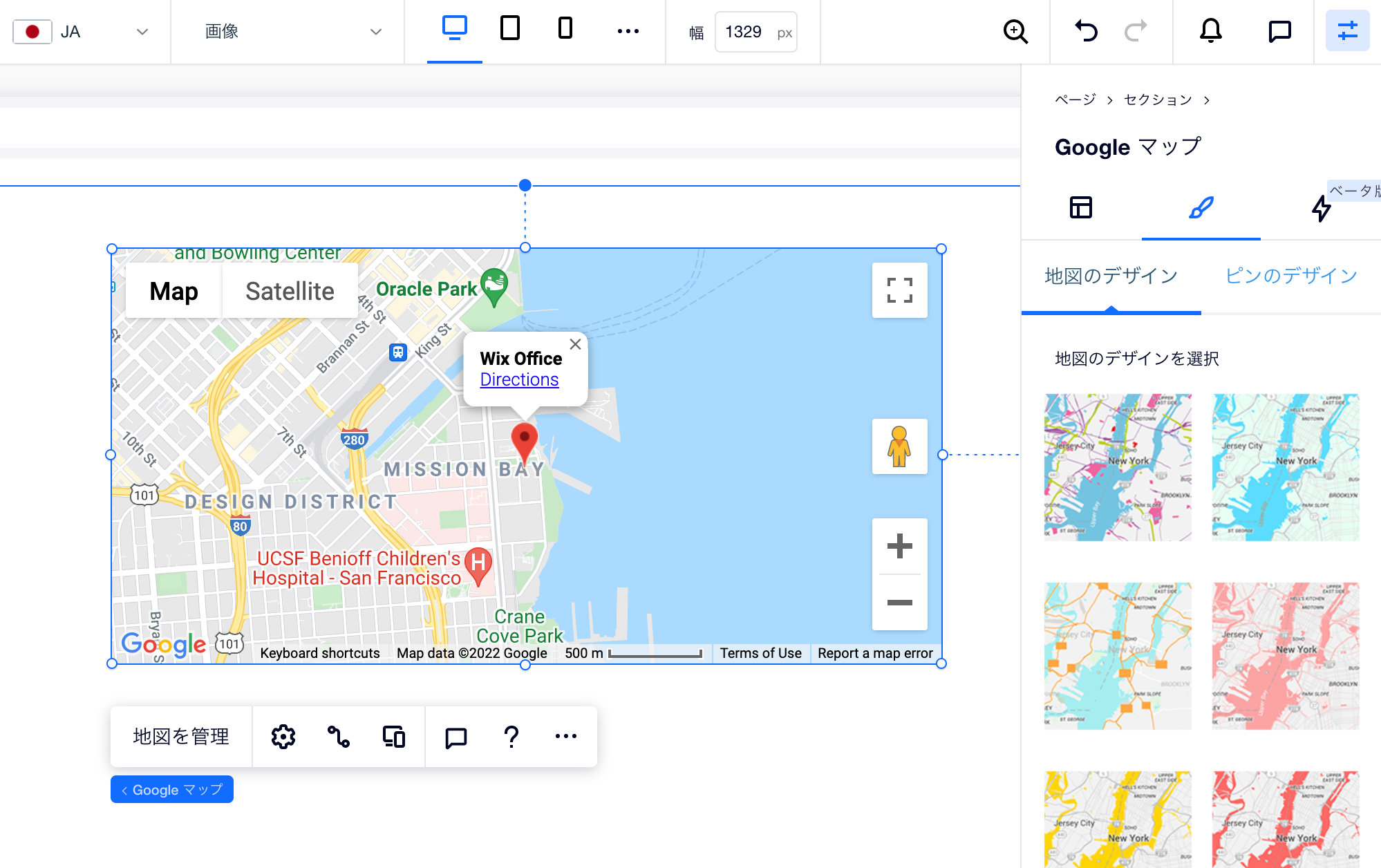Click the animation path icon in toolbar
1381x868 pixels.
pyautogui.click(x=339, y=737)
